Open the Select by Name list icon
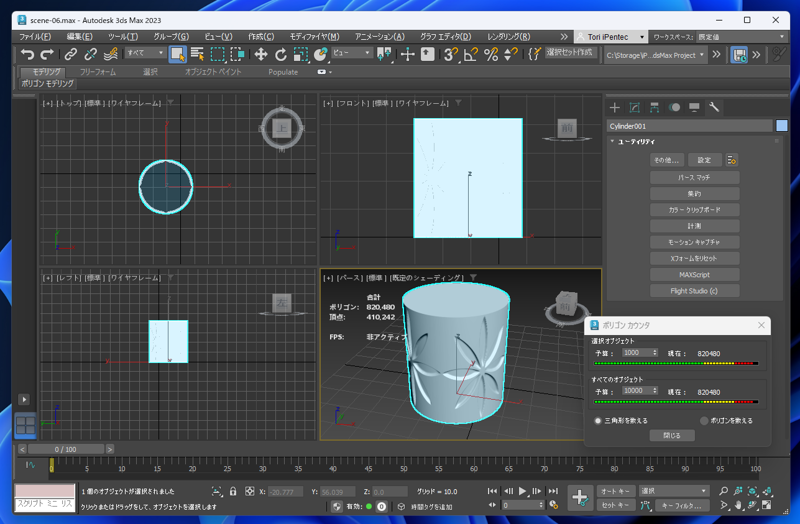 pos(197,54)
